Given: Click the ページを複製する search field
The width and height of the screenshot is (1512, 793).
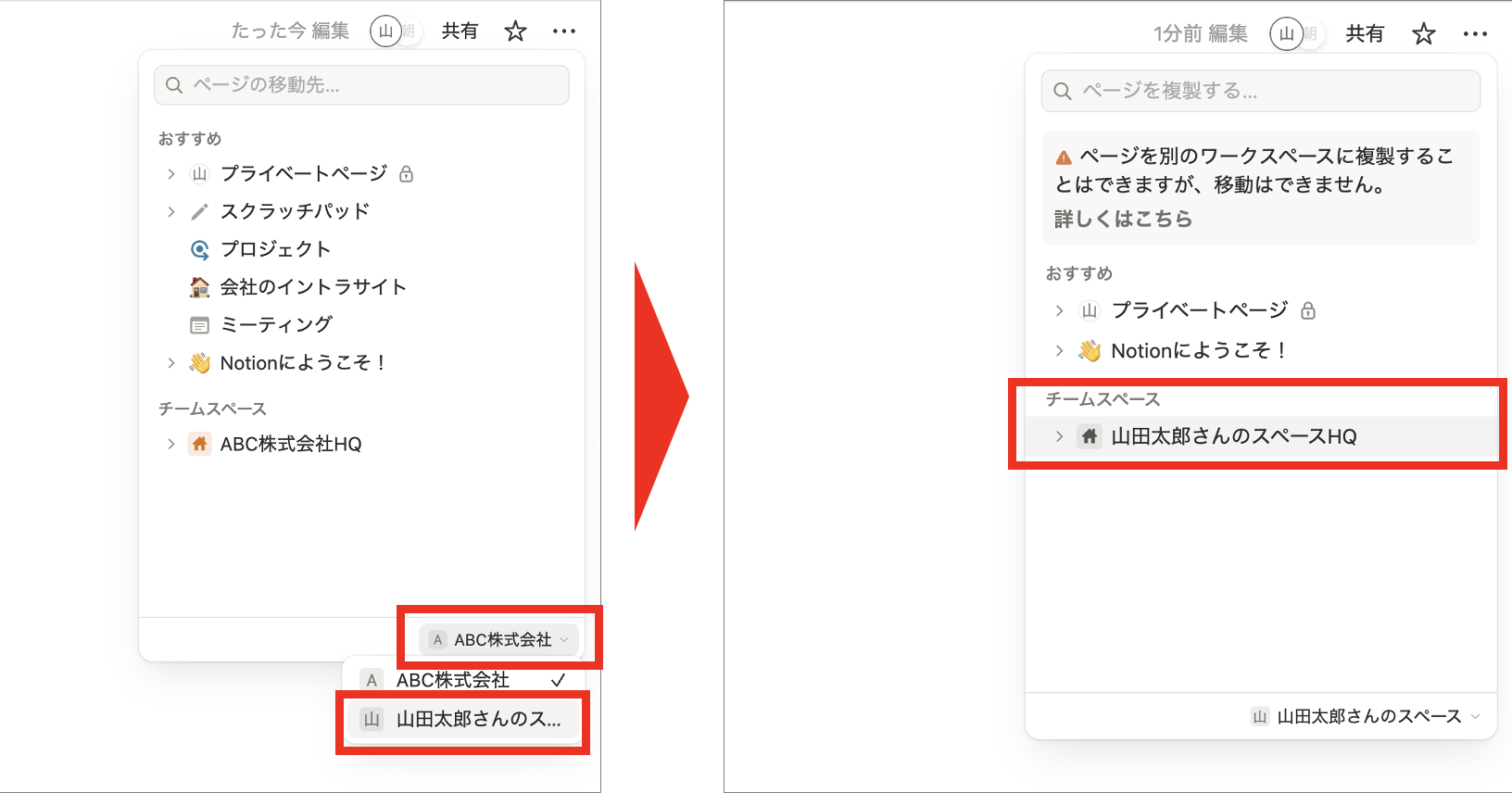Looking at the screenshot, I should tap(1261, 91).
